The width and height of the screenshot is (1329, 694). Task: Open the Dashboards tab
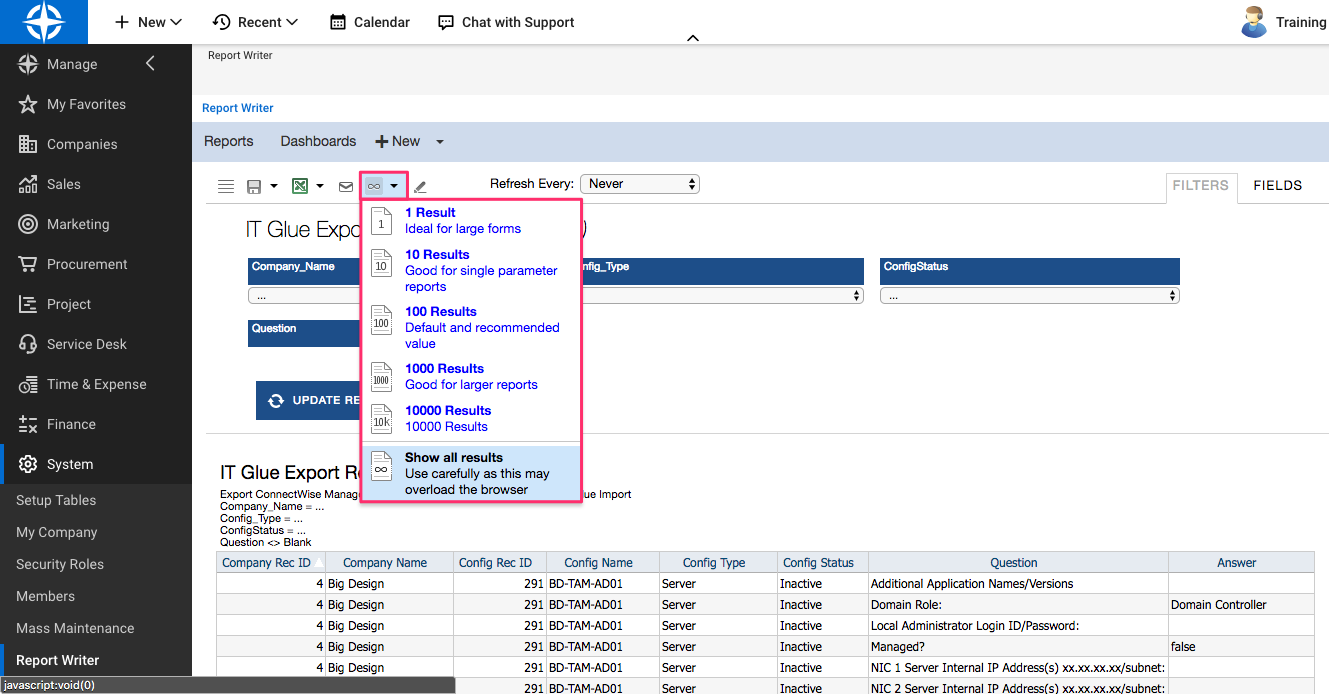pyautogui.click(x=318, y=141)
